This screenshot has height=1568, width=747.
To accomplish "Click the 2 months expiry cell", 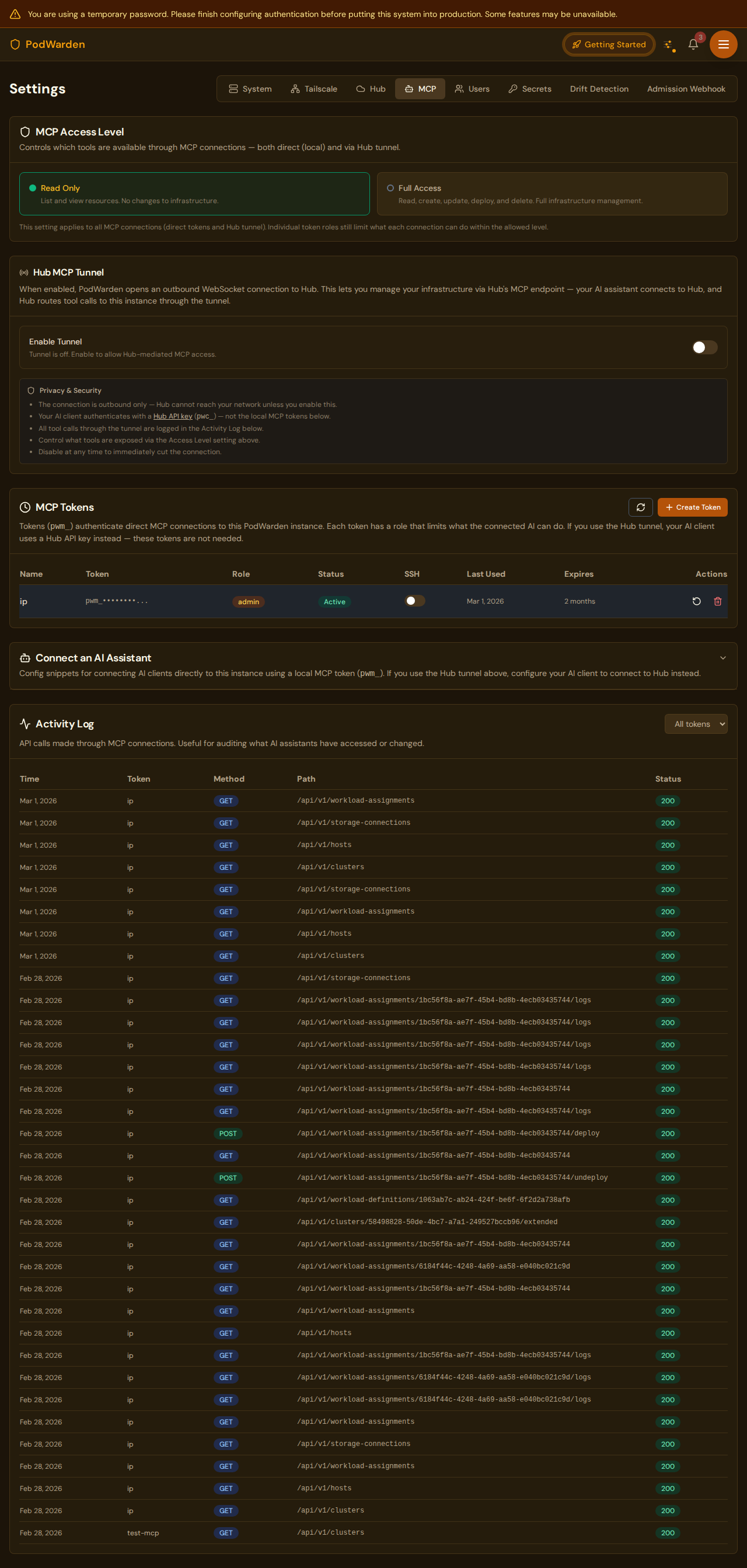I will click(x=580, y=601).
